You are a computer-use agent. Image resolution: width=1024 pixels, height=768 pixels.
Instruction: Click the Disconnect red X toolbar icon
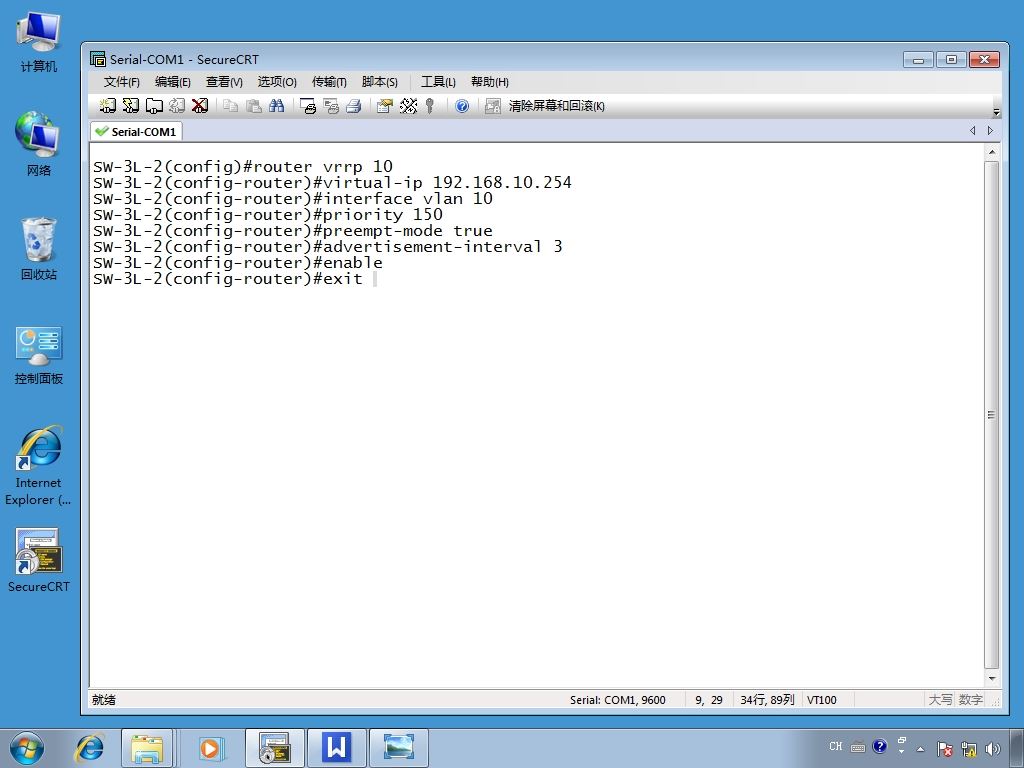200,106
